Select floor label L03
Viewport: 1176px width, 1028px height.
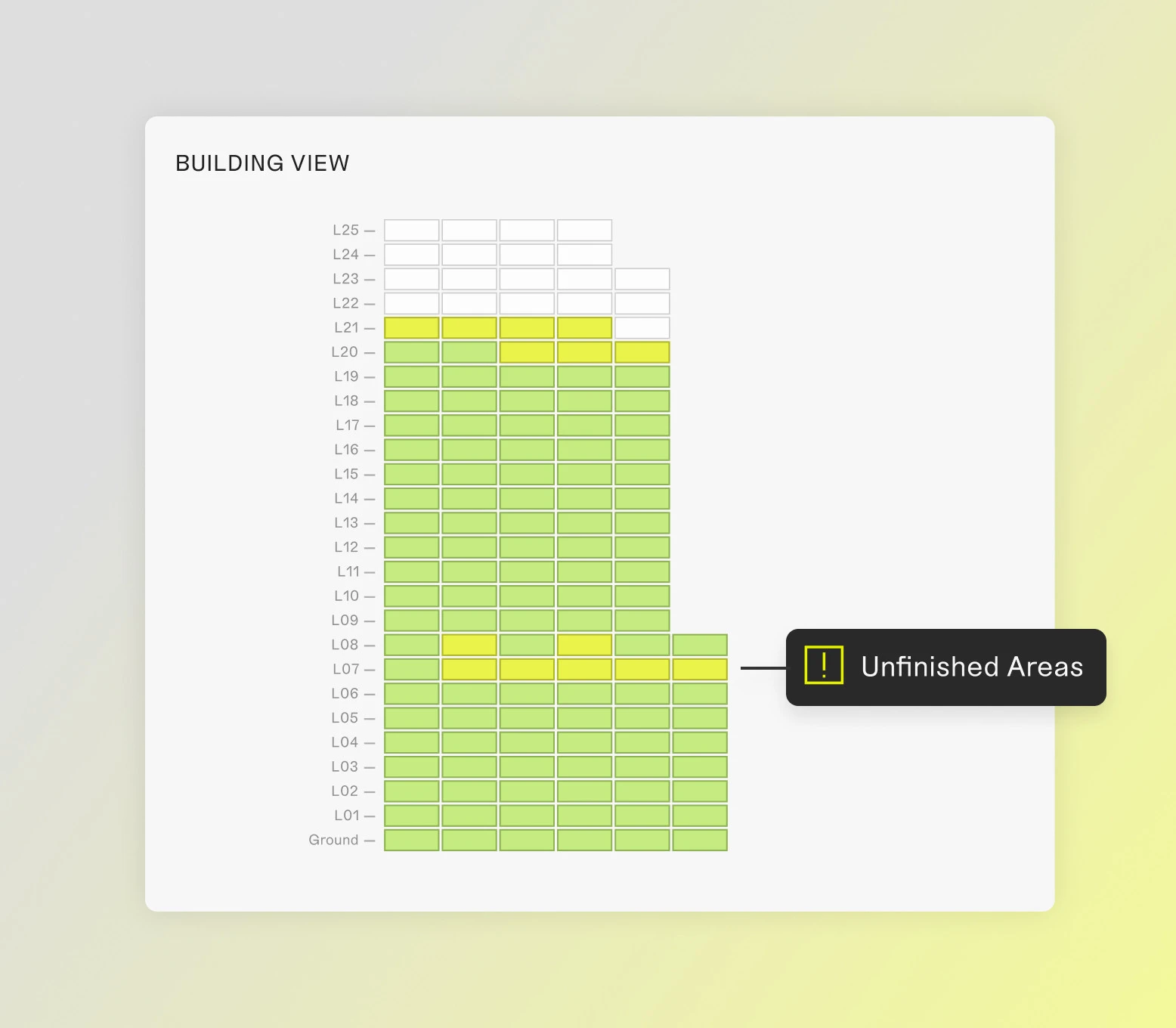[x=345, y=766]
